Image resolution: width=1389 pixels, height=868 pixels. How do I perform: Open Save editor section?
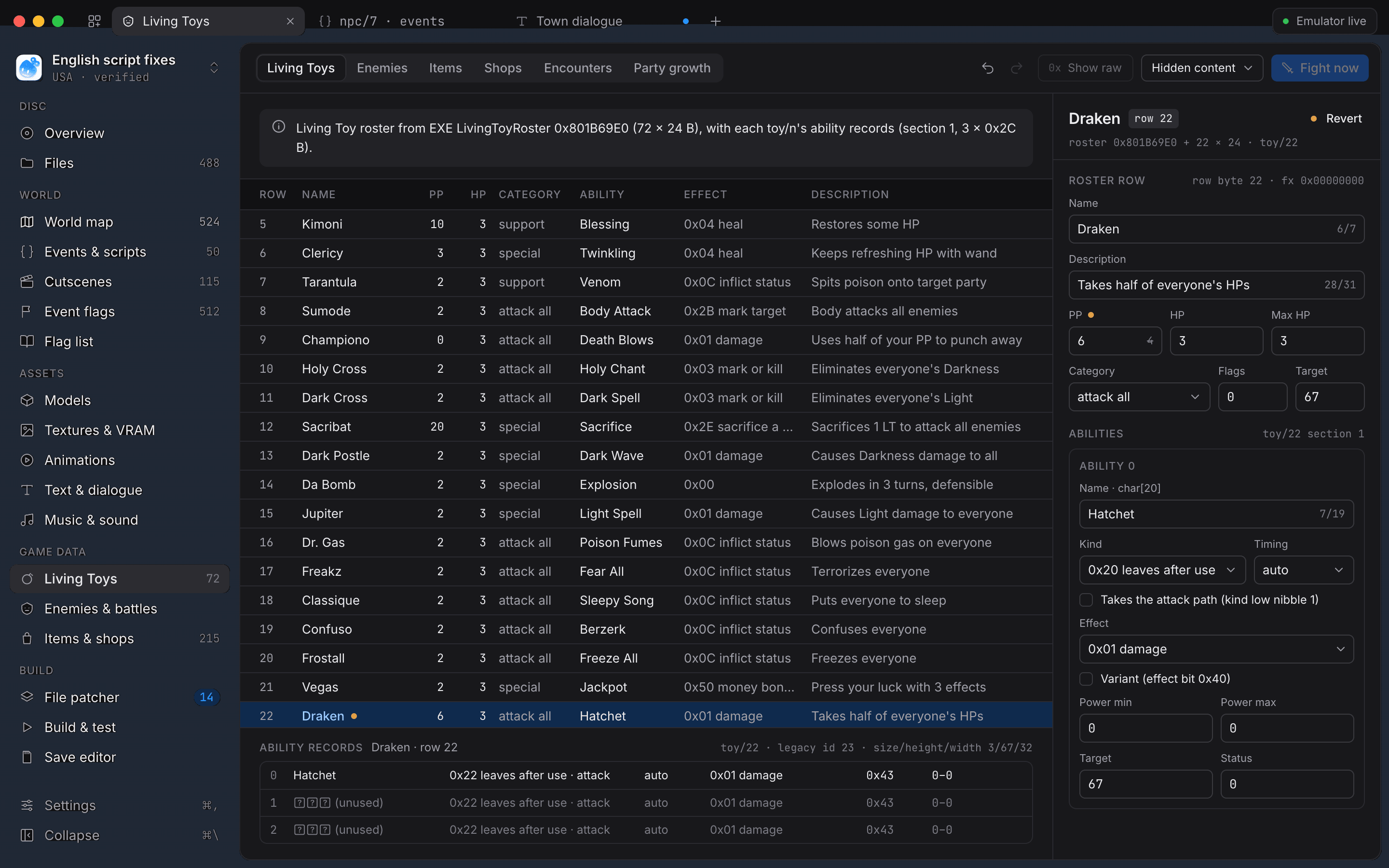[x=120, y=757]
